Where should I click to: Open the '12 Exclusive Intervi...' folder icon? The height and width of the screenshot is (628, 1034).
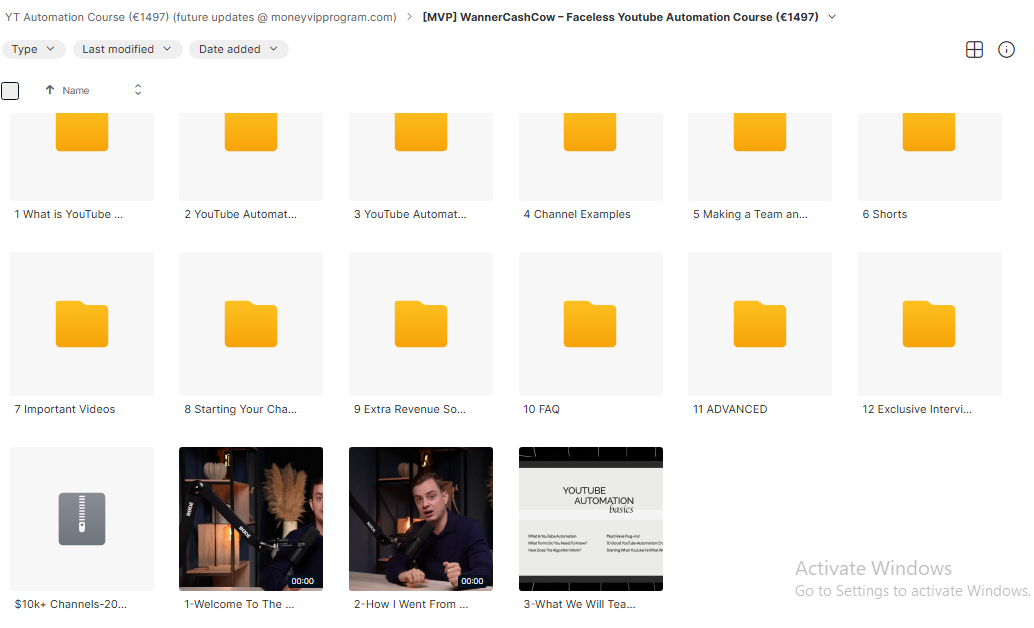928,324
